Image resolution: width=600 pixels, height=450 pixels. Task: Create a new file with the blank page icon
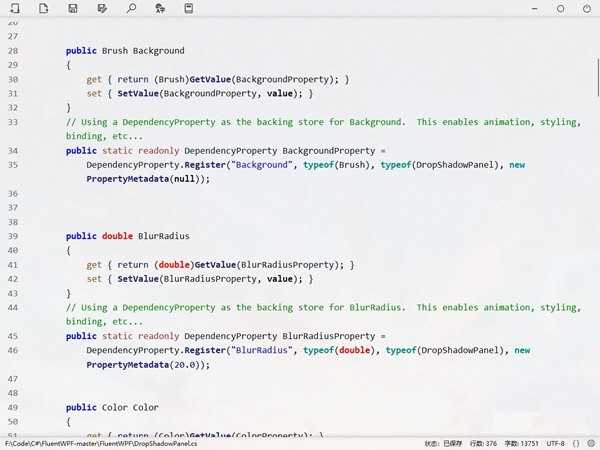[x=43, y=8]
